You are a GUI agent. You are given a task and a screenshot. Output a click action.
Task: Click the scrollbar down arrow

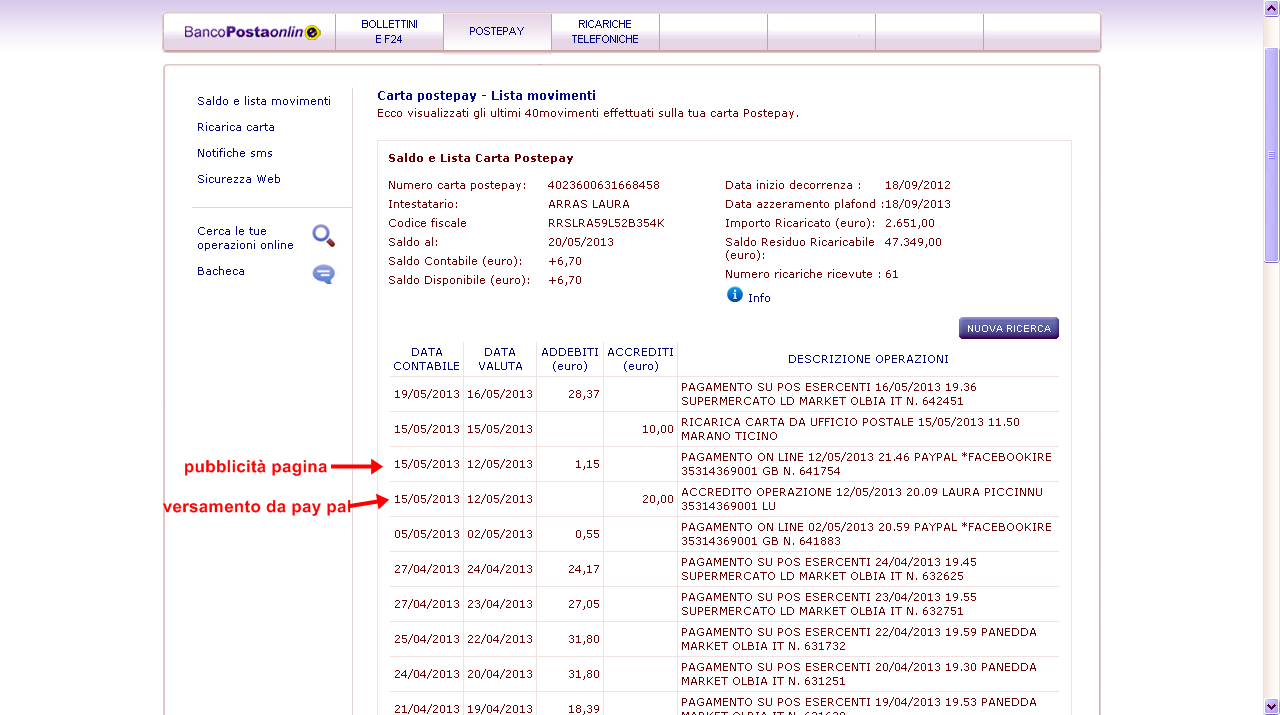pyautogui.click(x=1271, y=706)
